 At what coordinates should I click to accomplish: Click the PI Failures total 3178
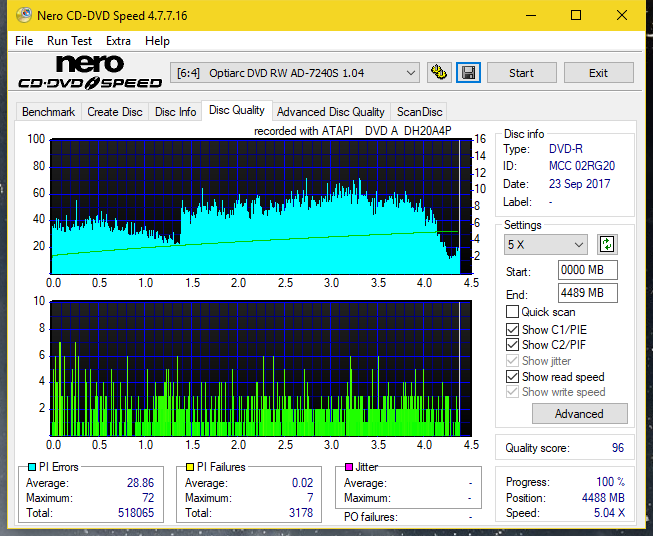(x=301, y=512)
